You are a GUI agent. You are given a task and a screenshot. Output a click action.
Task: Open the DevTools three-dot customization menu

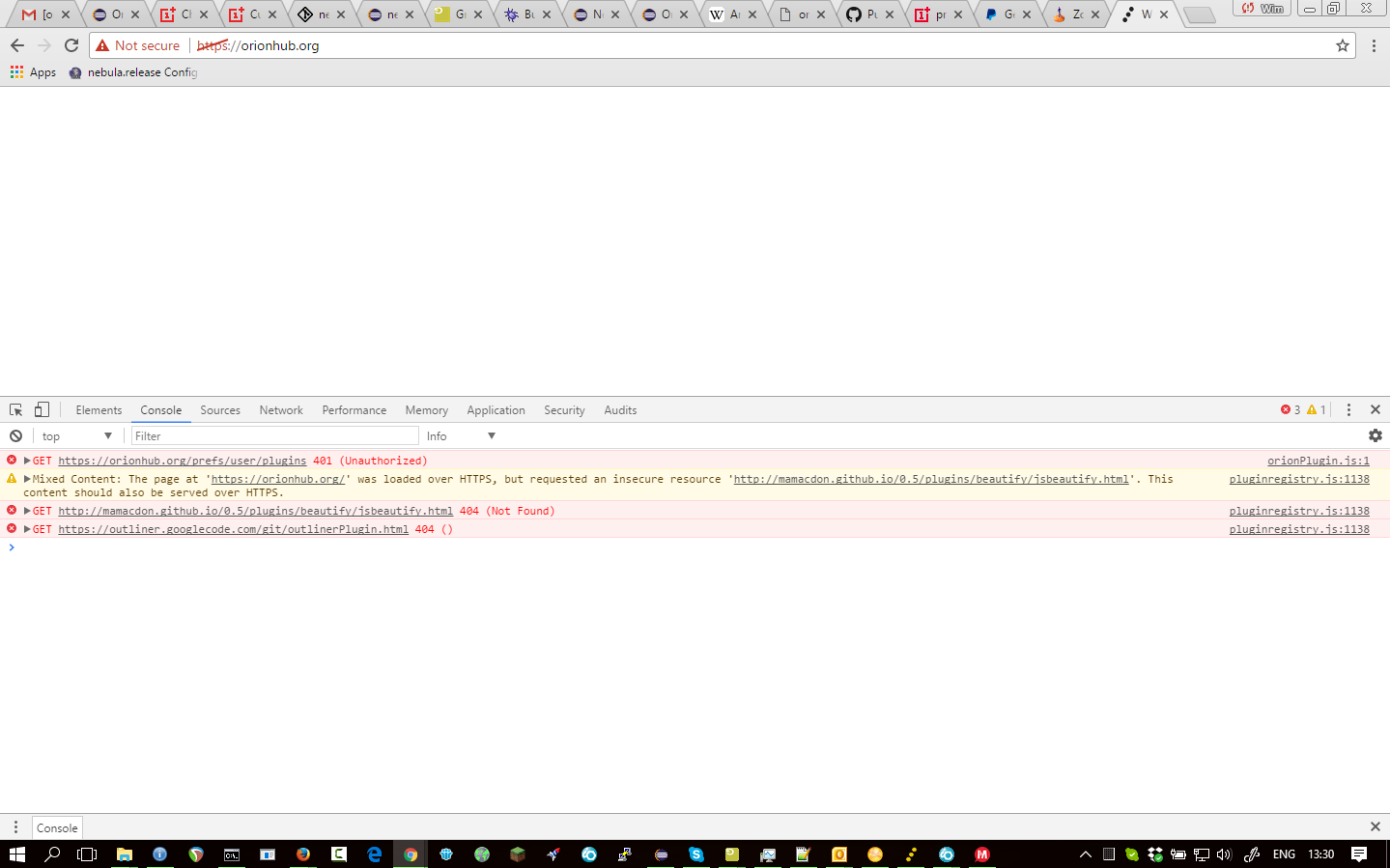pos(1348,409)
